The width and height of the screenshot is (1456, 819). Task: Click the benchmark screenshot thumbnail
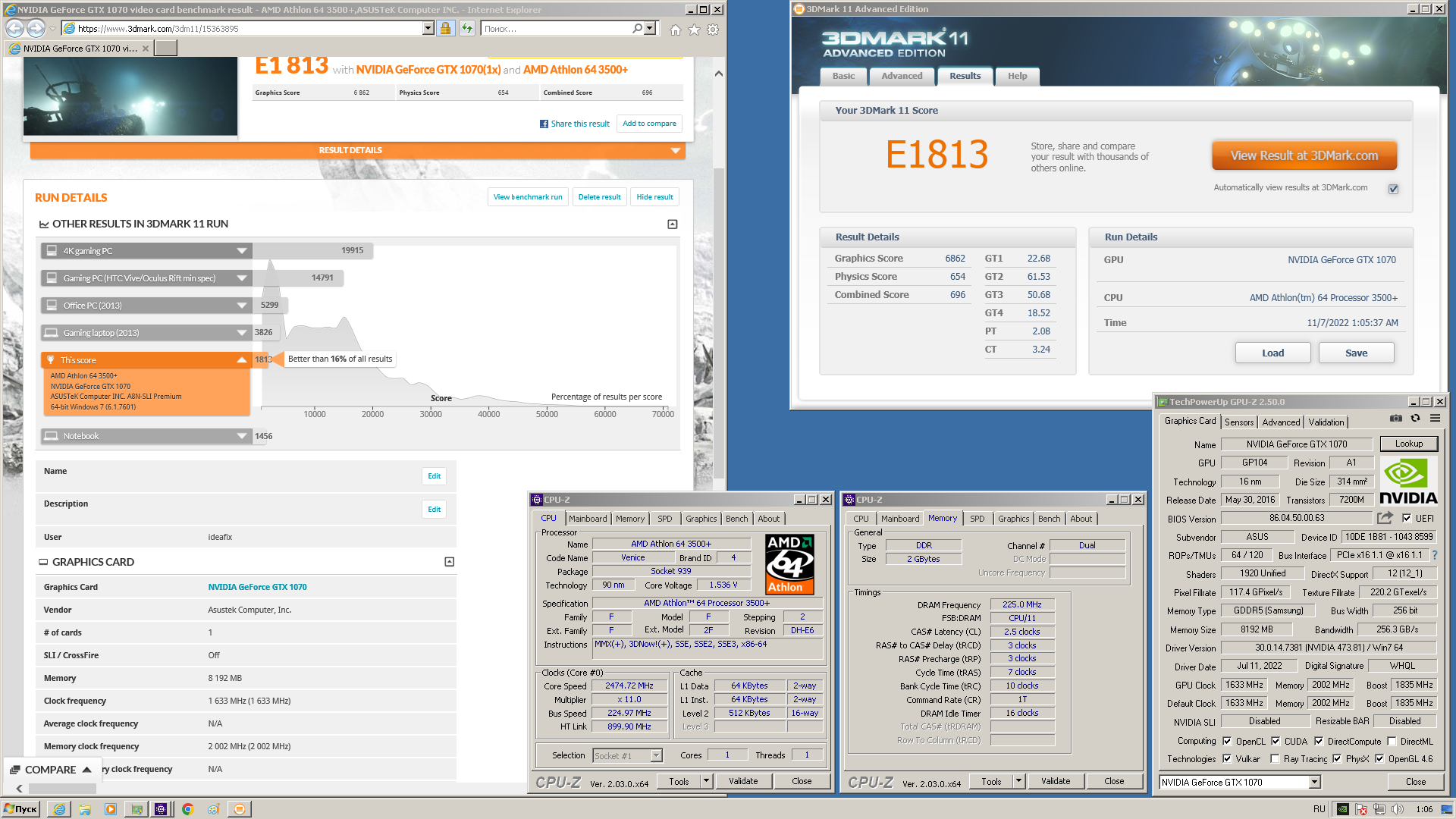130,96
